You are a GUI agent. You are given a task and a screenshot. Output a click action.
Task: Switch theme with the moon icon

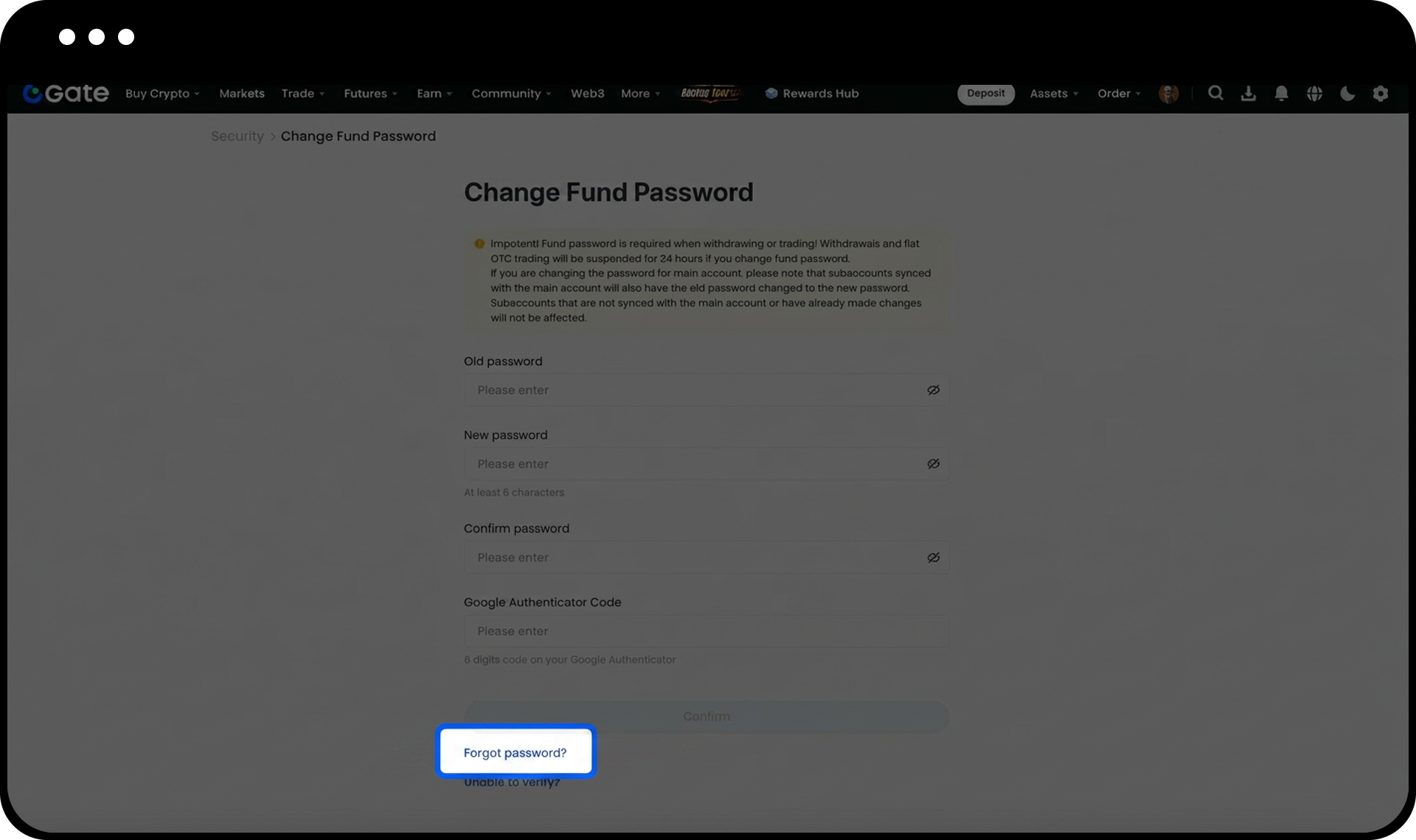click(1347, 94)
